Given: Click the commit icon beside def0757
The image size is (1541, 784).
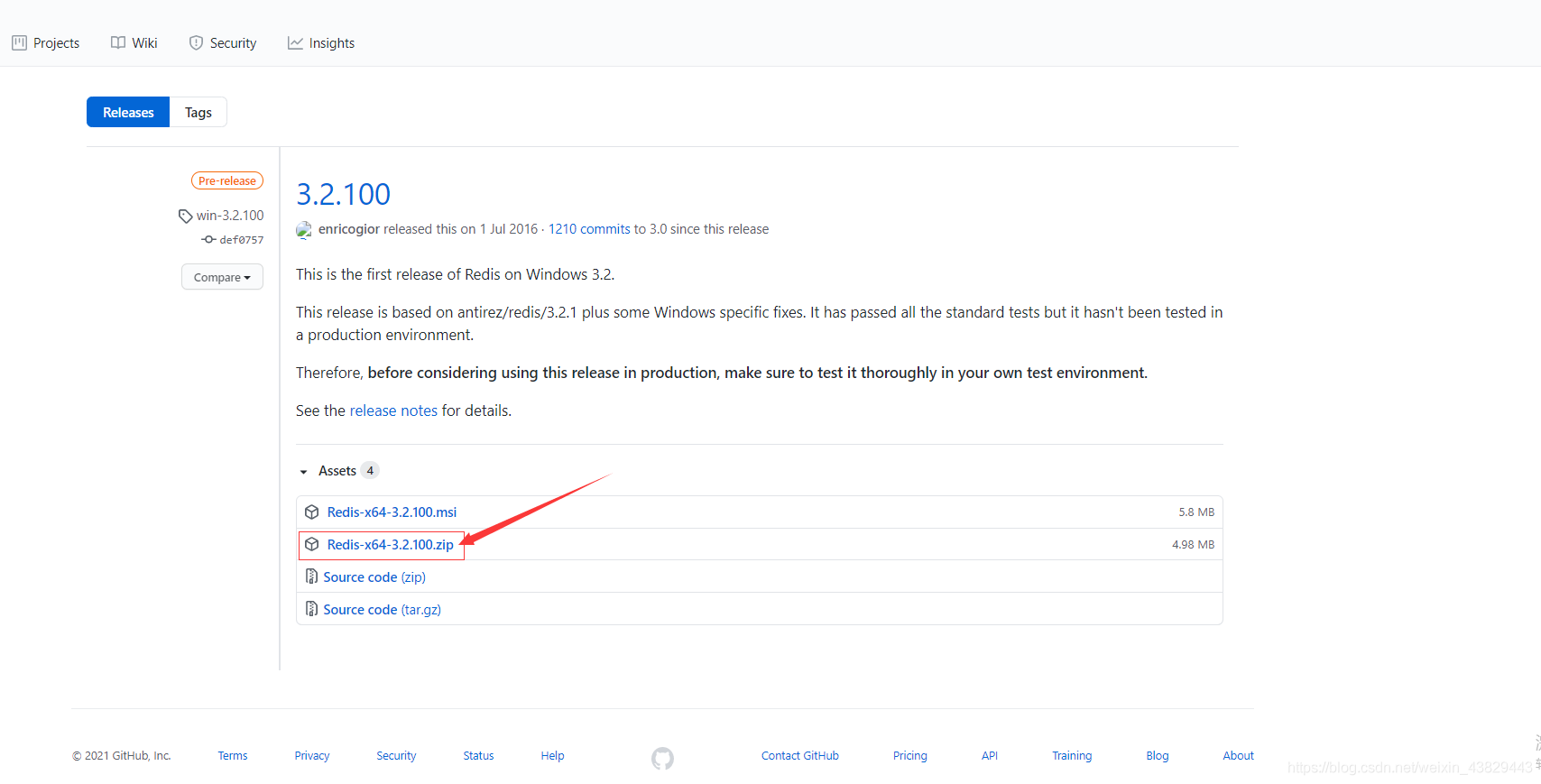Looking at the screenshot, I should [x=208, y=240].
